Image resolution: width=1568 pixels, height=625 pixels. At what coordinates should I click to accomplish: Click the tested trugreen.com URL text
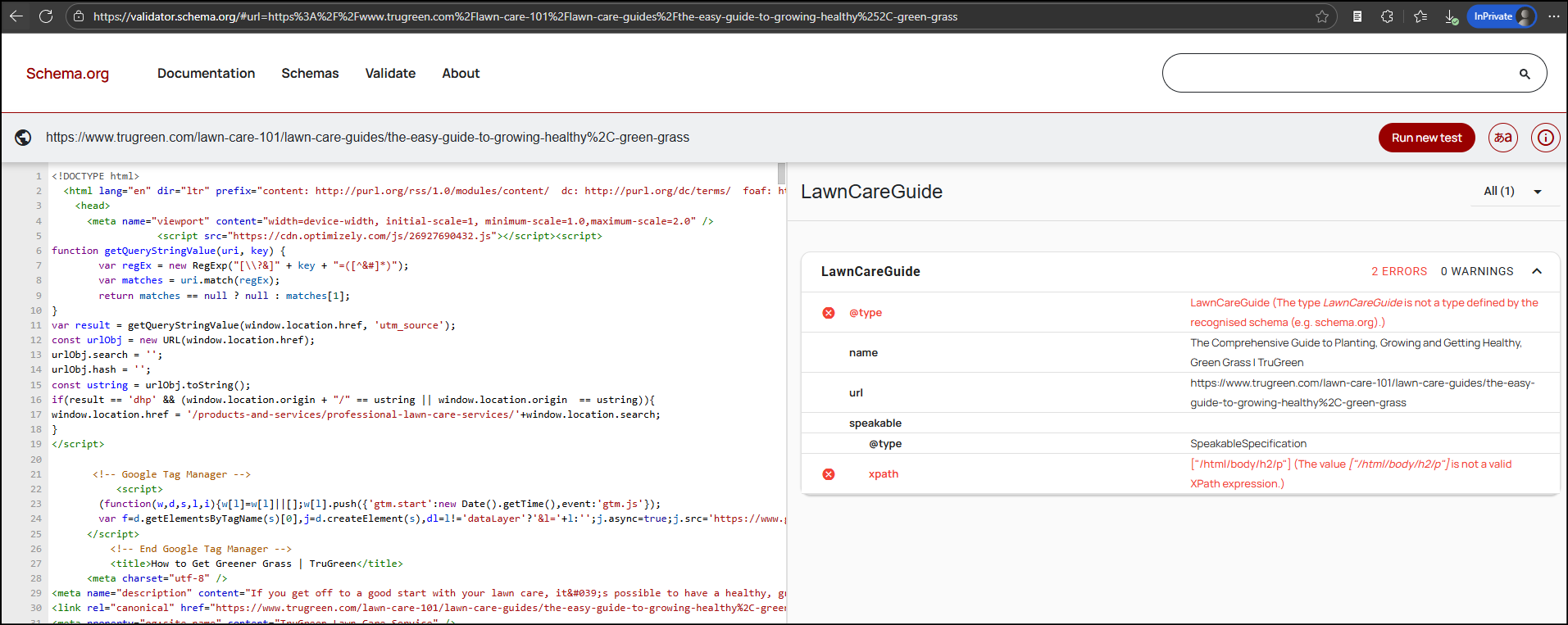click(367, 138)
